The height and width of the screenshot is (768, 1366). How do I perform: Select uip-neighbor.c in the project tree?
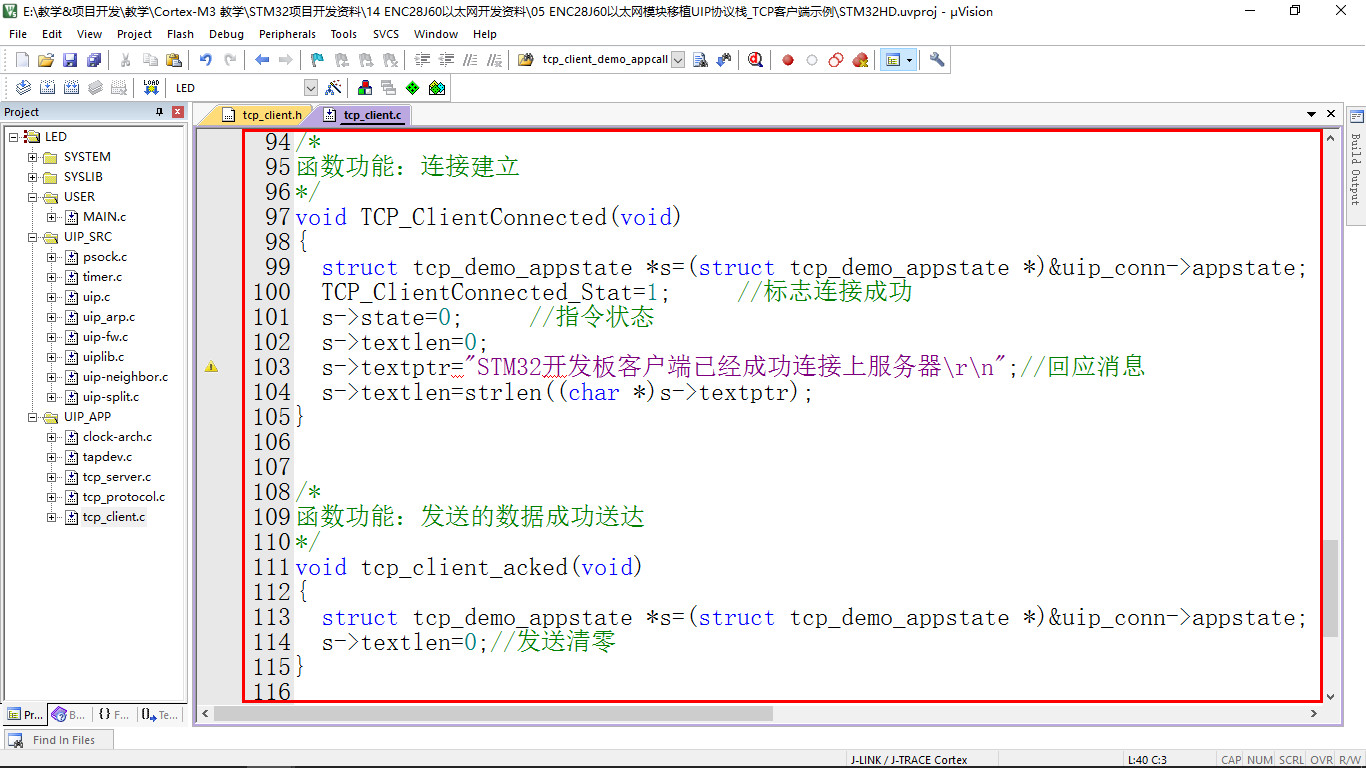tap(125, 377)
